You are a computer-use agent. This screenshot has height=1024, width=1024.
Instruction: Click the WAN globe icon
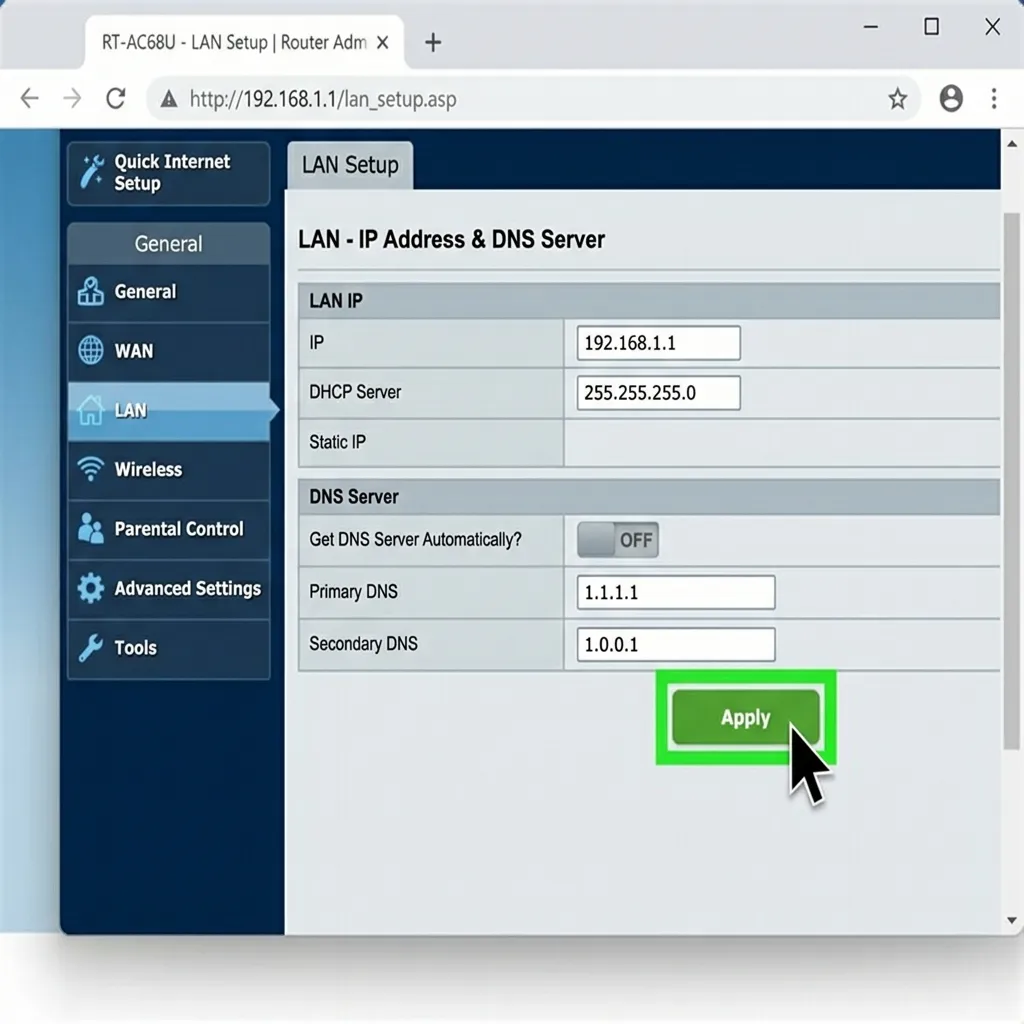point(91,350)
